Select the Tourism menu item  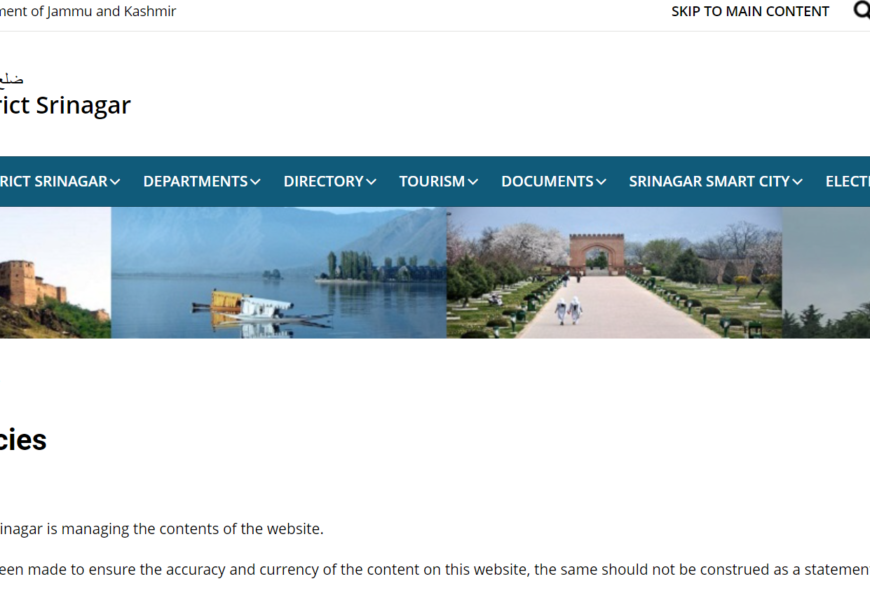point(432,181)
